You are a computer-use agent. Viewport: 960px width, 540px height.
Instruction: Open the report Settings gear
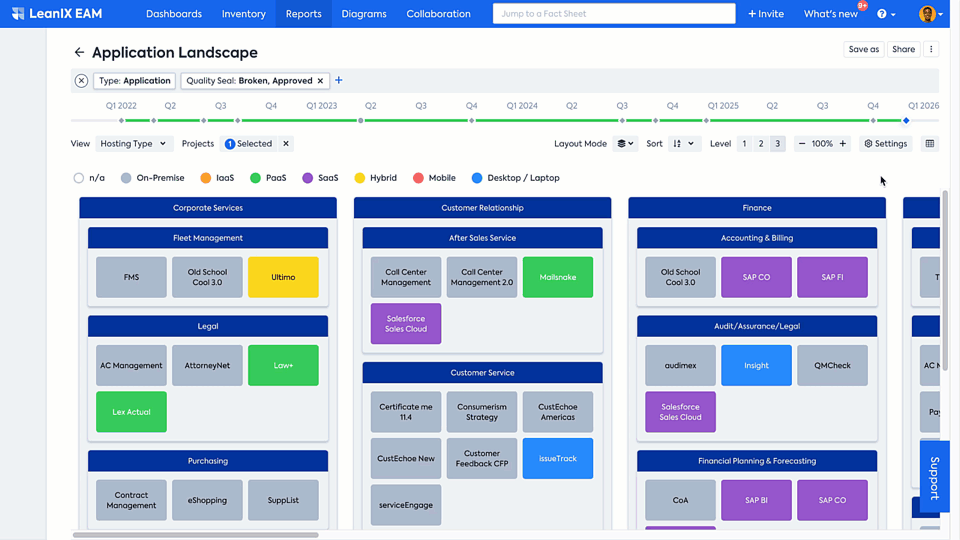pos(885,144)
